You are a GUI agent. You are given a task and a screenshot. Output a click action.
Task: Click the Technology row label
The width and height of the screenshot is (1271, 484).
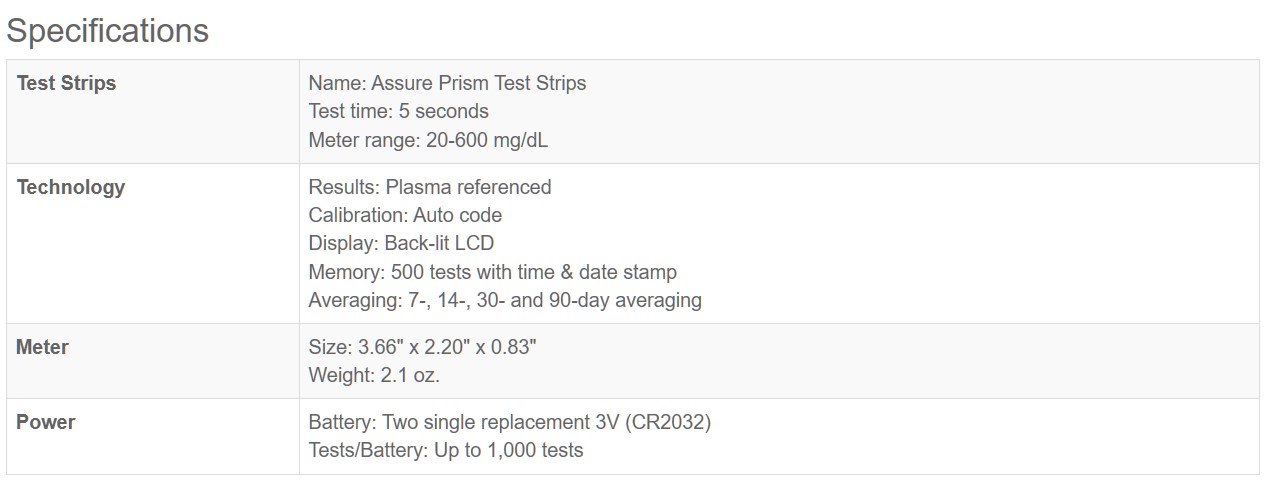click(x=71, y=187)
